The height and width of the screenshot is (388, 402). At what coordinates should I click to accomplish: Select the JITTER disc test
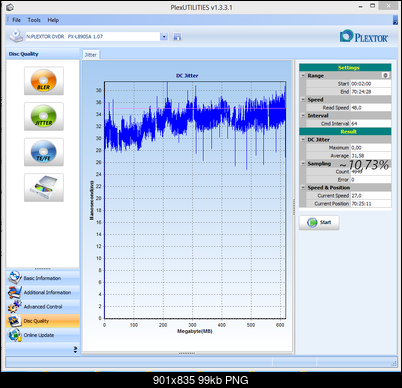(44, 116)
